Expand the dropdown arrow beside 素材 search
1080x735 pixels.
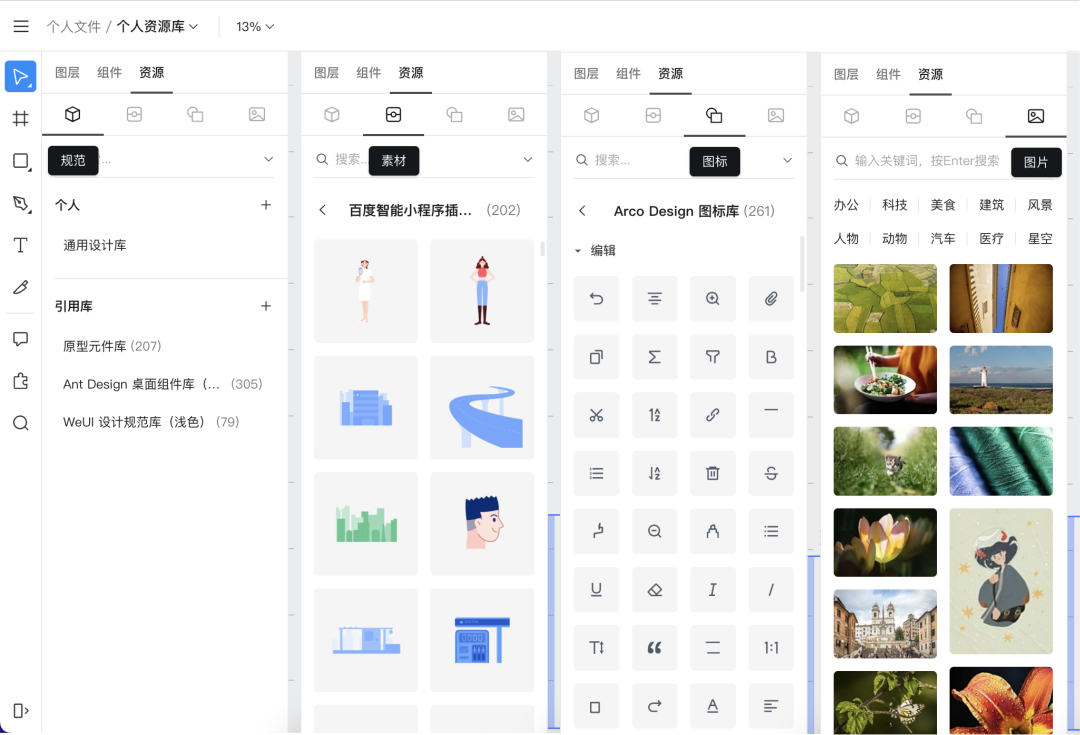[x=528, y=159]
